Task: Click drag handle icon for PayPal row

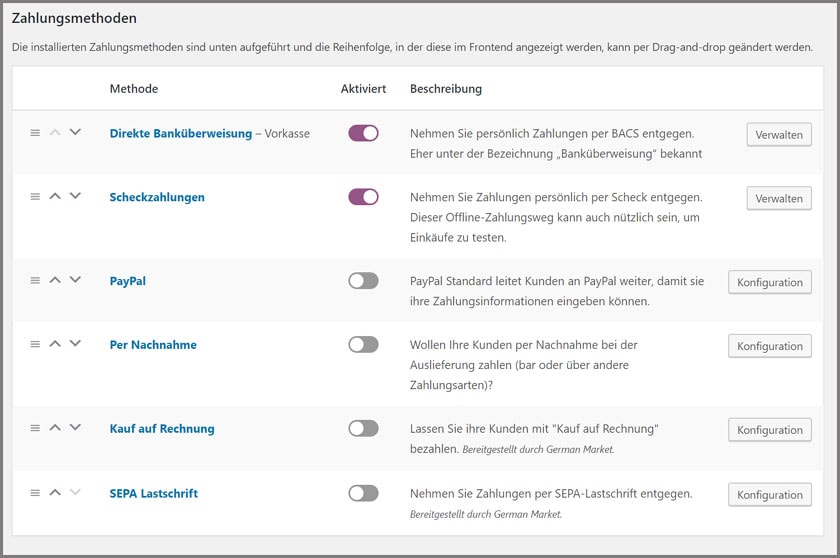Action: coord(35,281)
